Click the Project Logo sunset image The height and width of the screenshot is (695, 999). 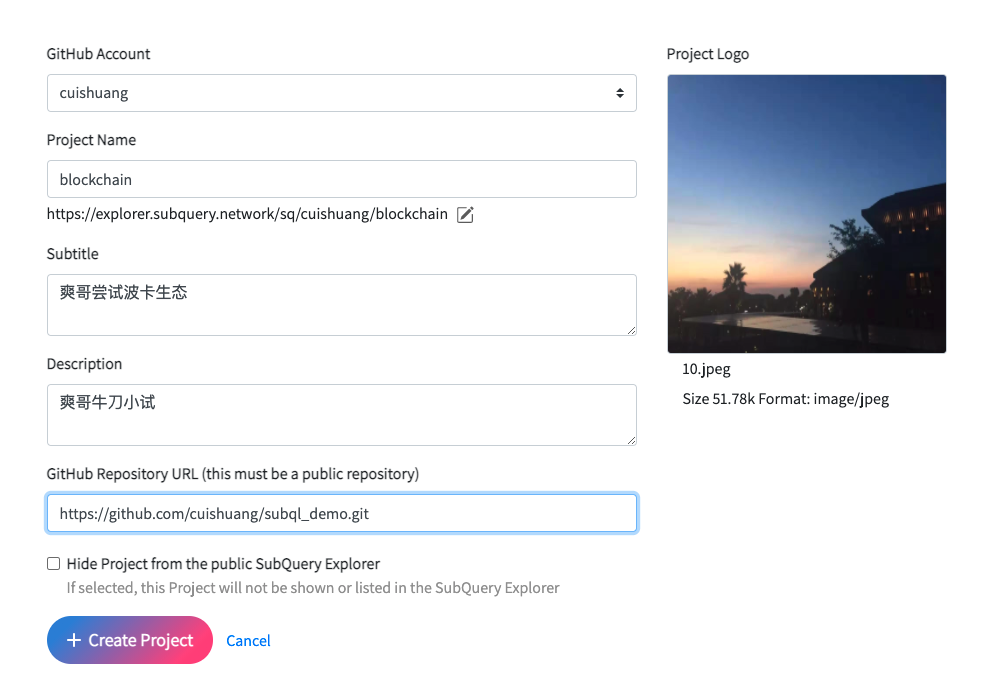pyautogui.click(x=806, y=214)
